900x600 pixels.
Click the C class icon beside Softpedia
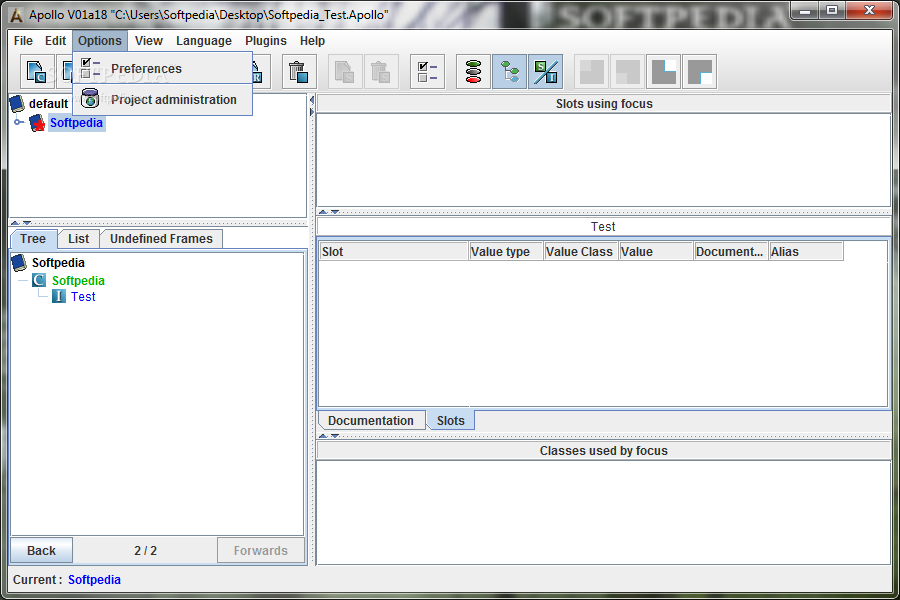click(39, 280)
